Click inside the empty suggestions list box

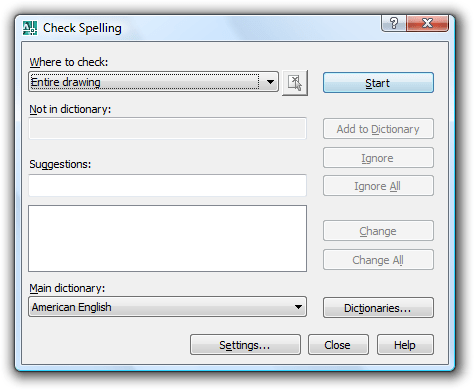[167, 239]
